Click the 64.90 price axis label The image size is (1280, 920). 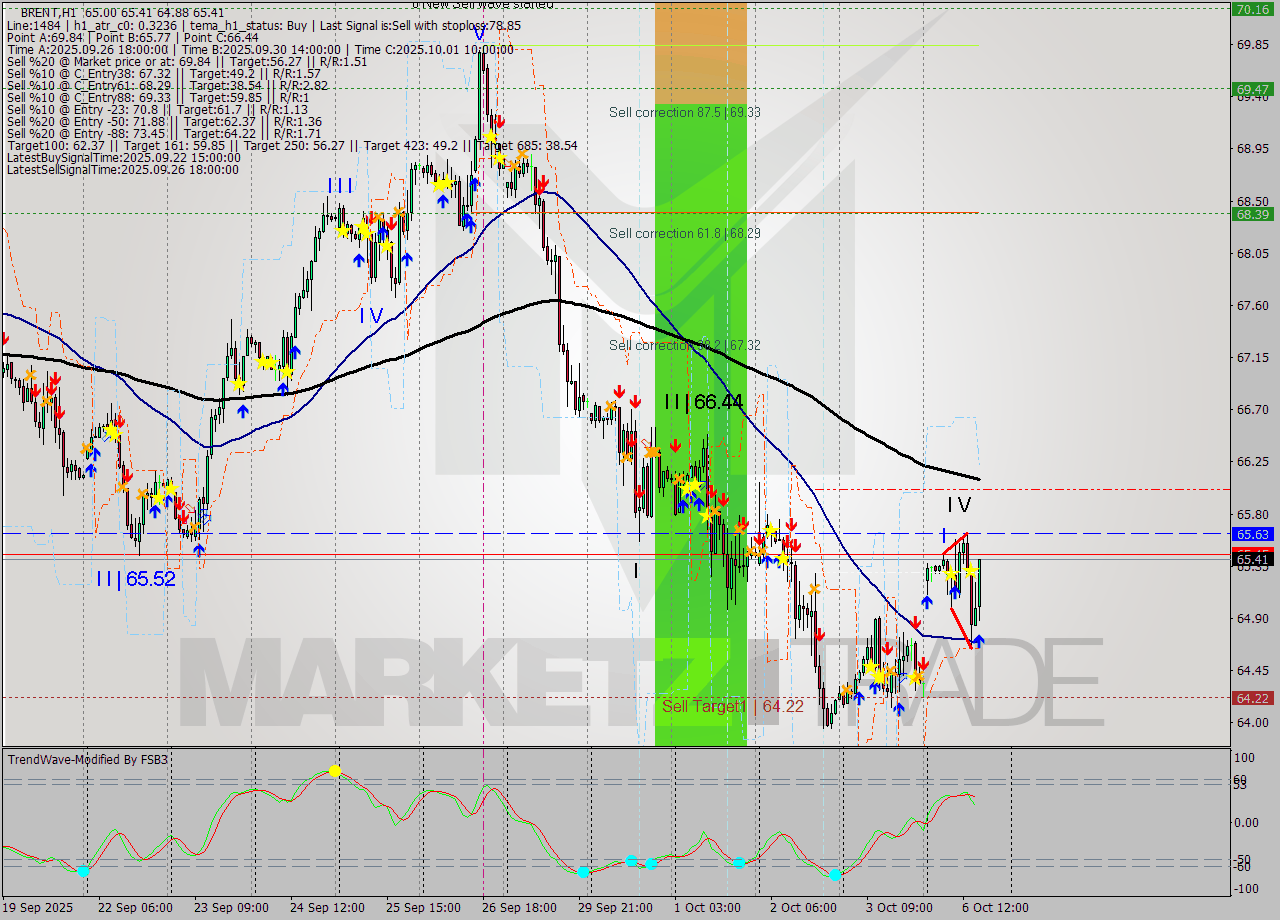click(1253, 618)
